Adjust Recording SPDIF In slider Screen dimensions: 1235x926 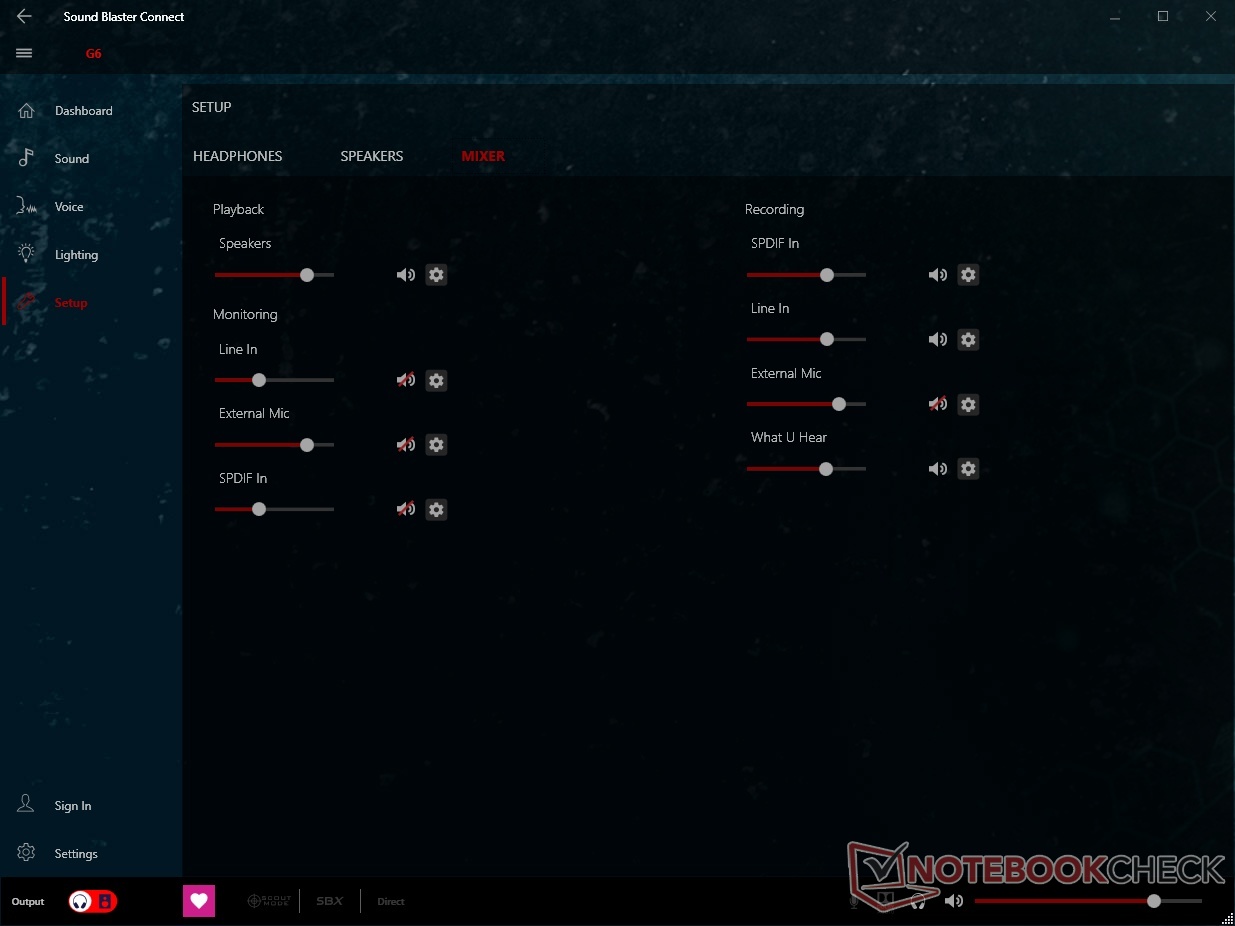click(x=806, y=275)
